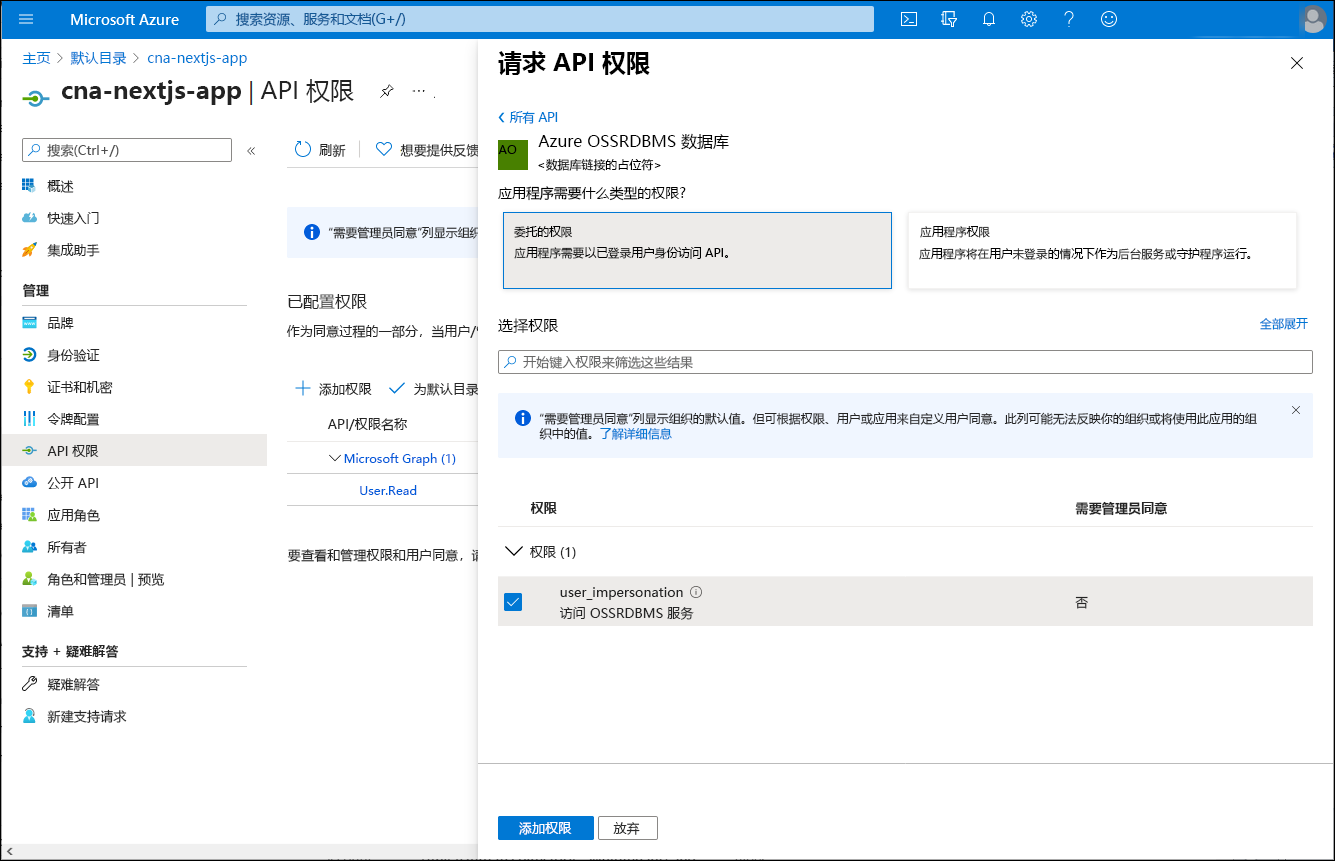Viewport: 1335px width, 861px height.
Task: Open the notifications bell
Action: point(989,19)
